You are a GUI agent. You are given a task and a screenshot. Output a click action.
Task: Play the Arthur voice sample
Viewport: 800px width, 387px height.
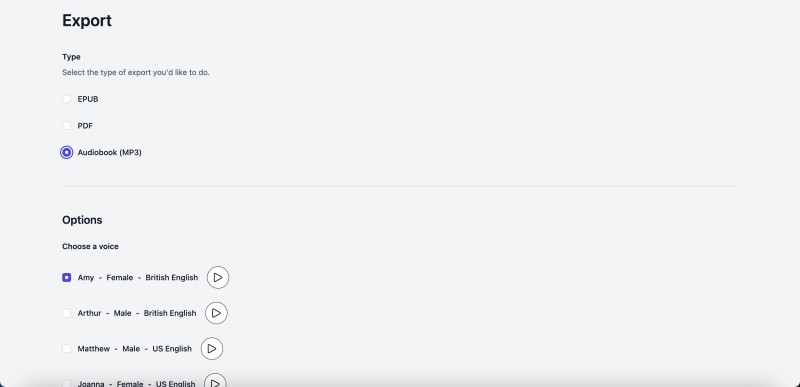pos(216,313)
